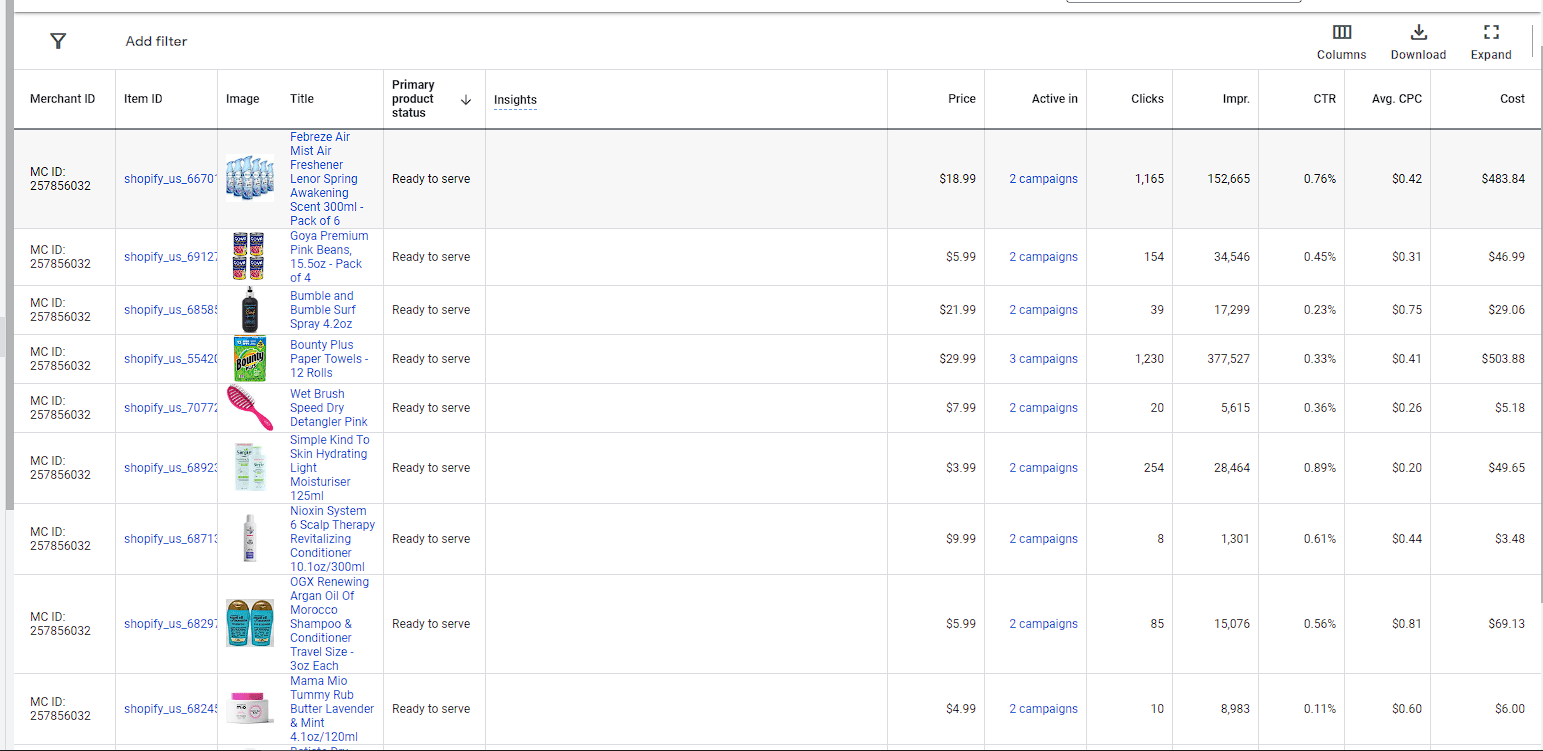Open the Bounty Plus Paper Towels link
The width and height of the screenshot is (1543, 751).
tap(329, 359)
